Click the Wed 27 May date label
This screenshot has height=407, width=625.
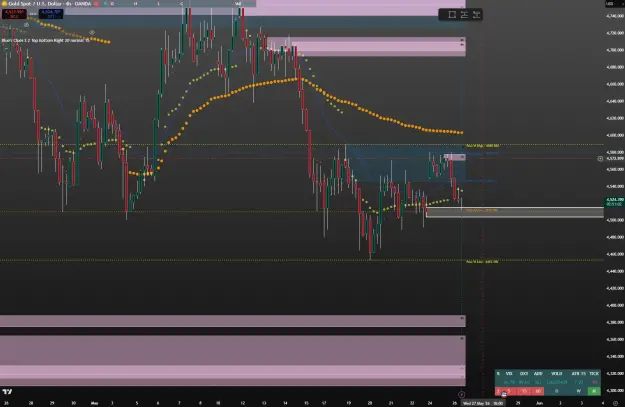(x=482, y=403)
